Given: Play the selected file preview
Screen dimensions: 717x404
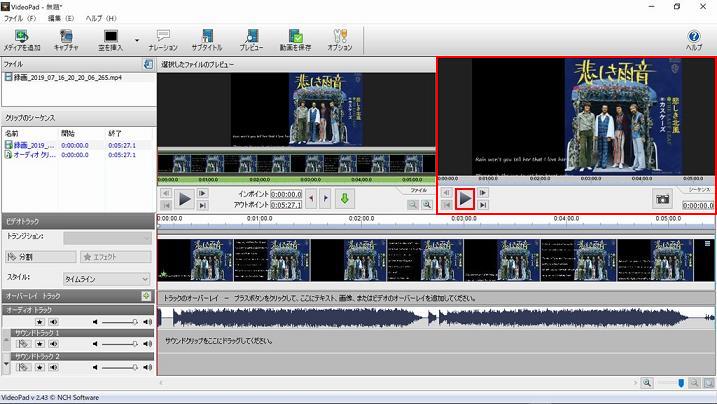Looking at the screenshot, I should pyautogui.click(x=184, y=199).
